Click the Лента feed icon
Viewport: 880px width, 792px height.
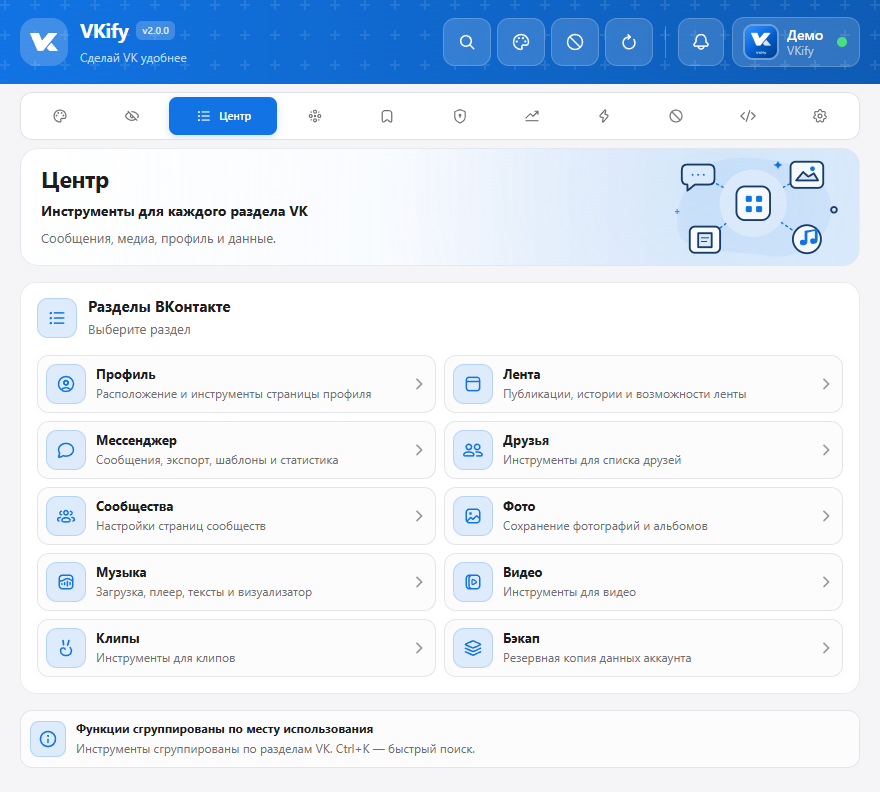point(473,384)
